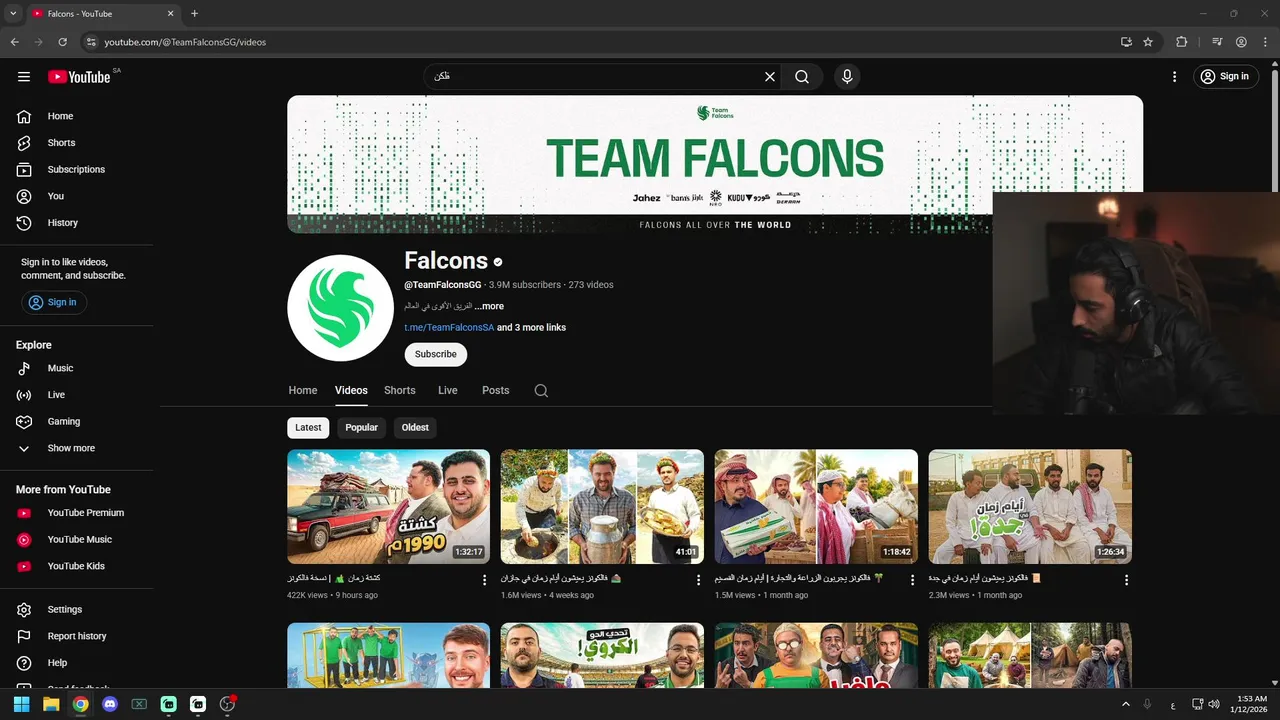
Task: Open the and 3 more links text
Action: pos(531,328)
